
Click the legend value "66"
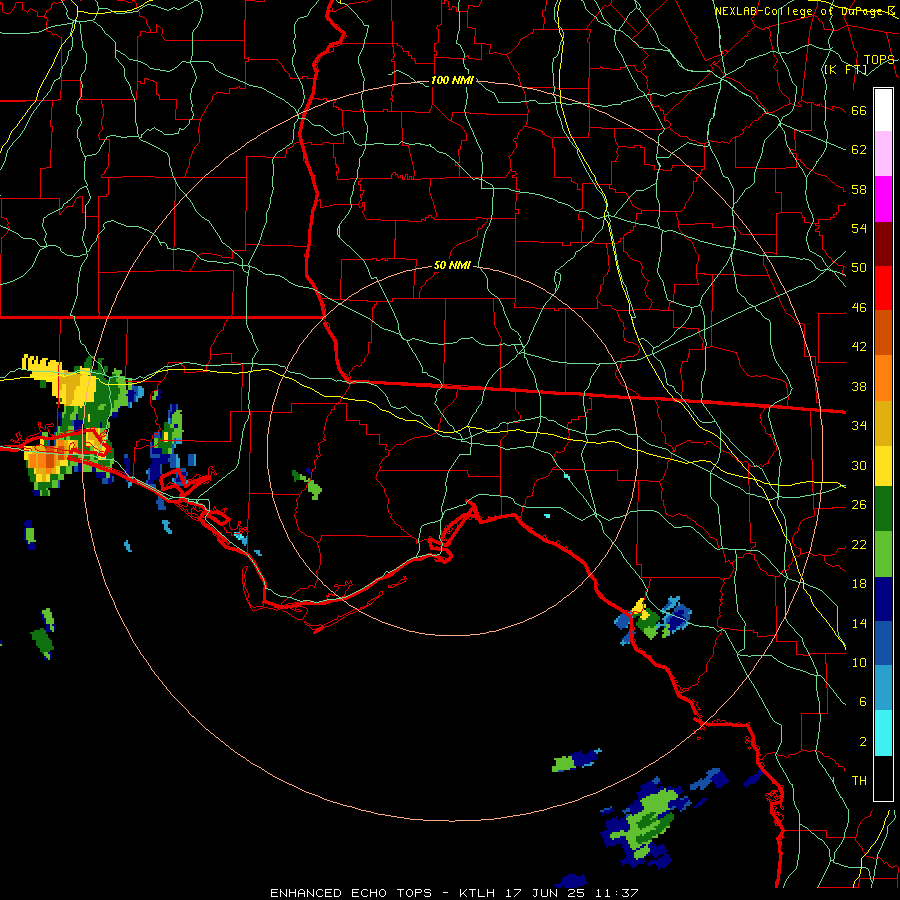click(859, 111)
